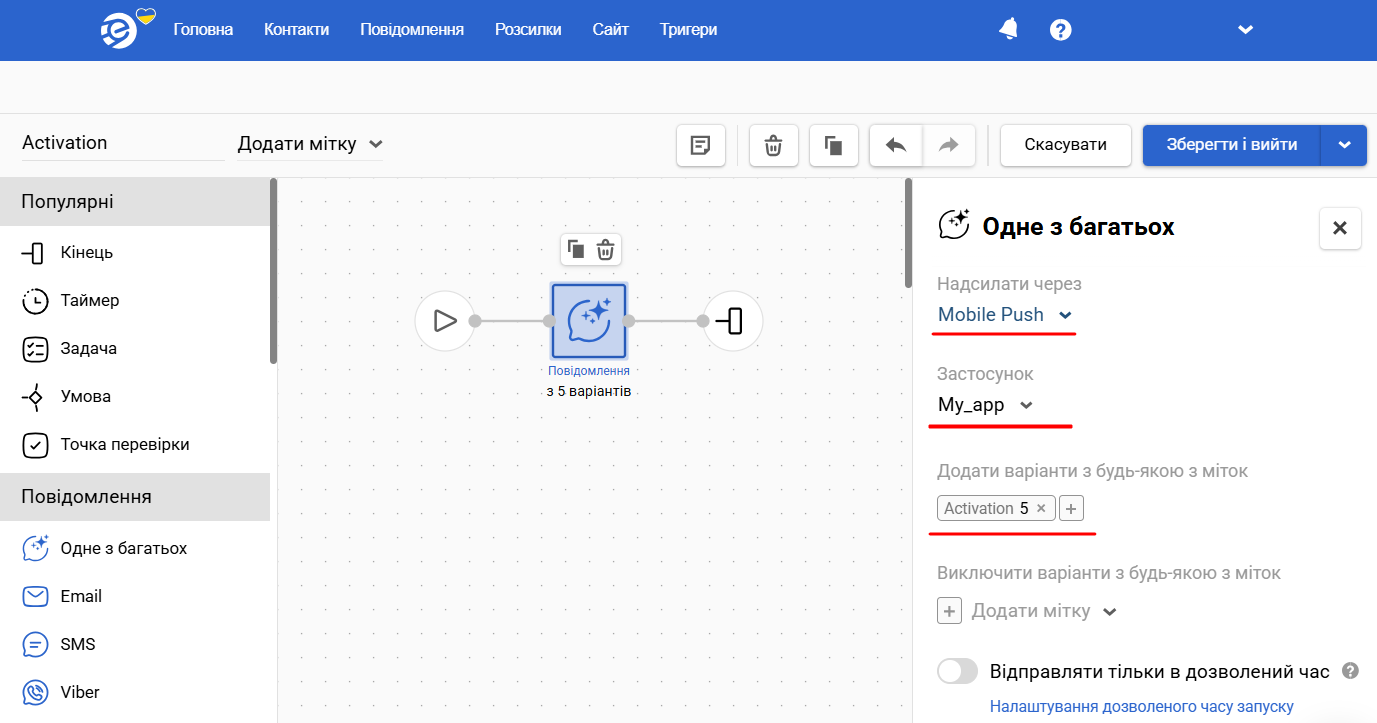Open the exclude Додати мітку dropdown
1377x723 pixels.
point(1044,611)
